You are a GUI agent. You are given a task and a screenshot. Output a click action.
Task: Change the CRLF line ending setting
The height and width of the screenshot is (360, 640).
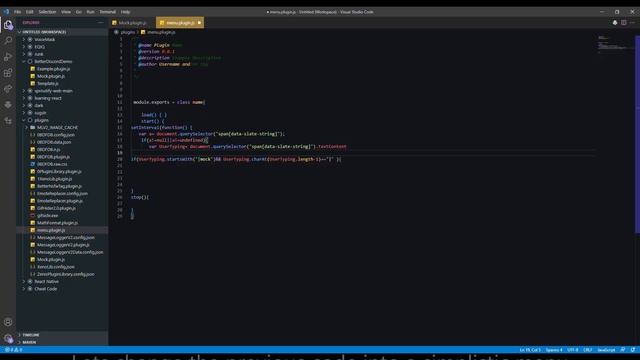pos(588,350)
